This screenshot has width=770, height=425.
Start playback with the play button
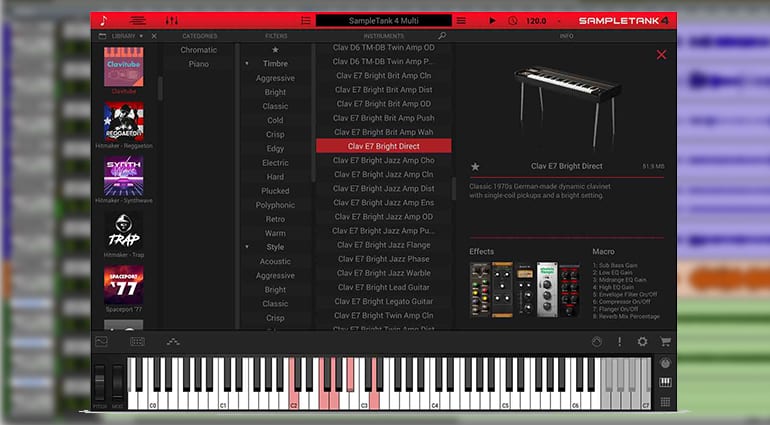tap(493, 21)
